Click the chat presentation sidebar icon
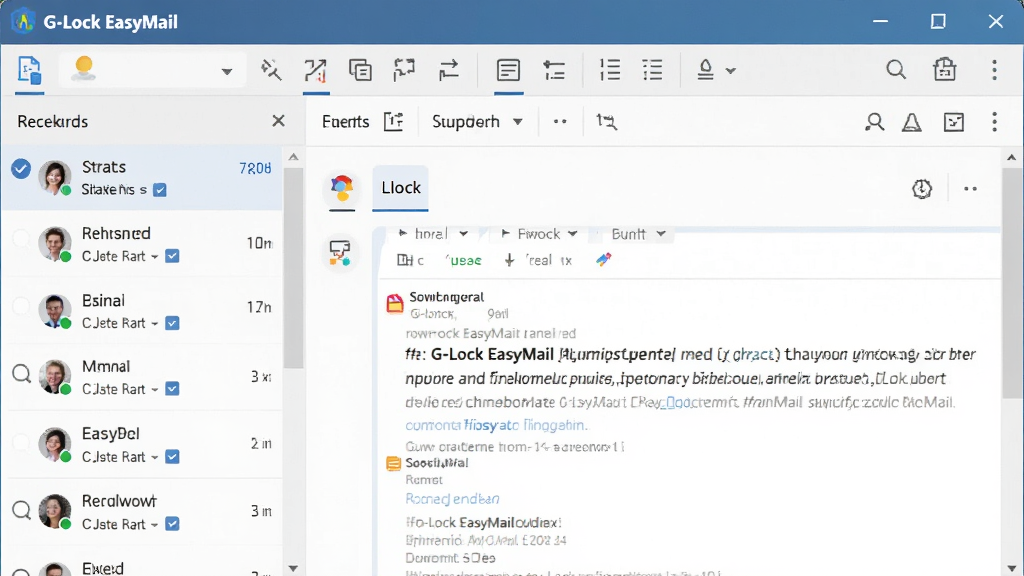Screen dimensions: 1024x576 point(340,253)
